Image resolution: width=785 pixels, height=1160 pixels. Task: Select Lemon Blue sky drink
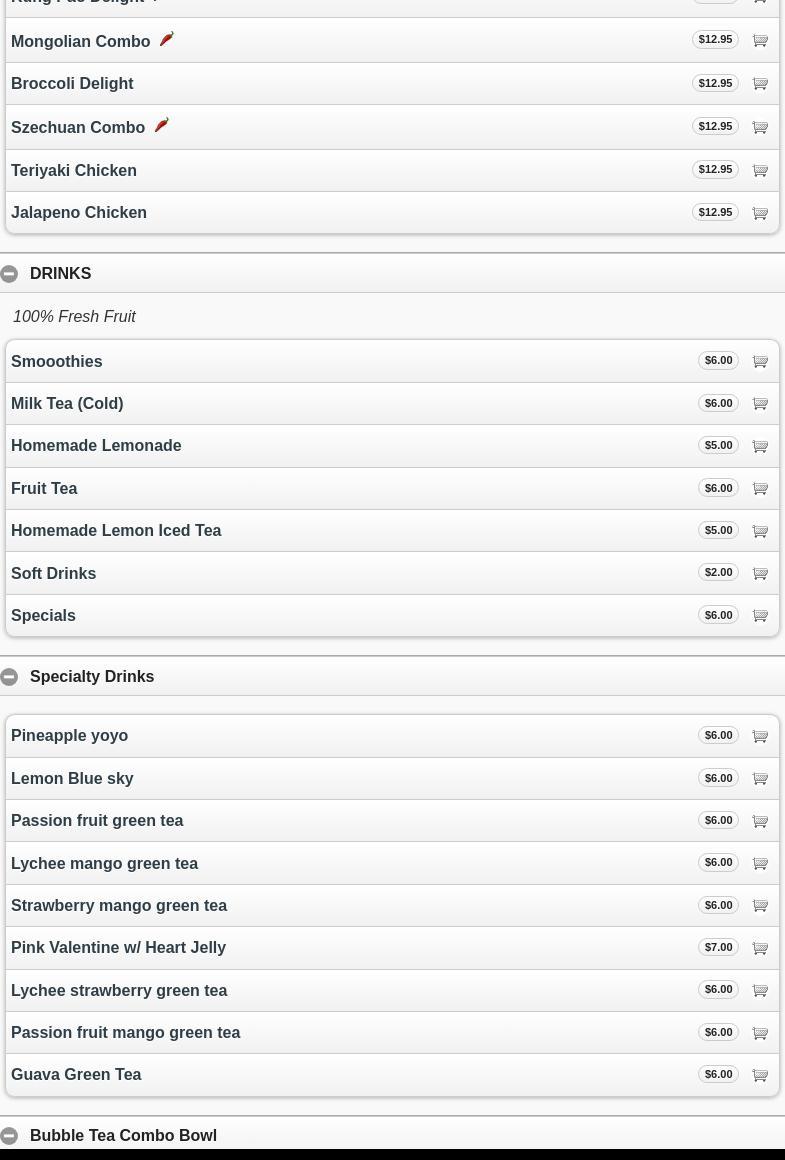(72, 778)
